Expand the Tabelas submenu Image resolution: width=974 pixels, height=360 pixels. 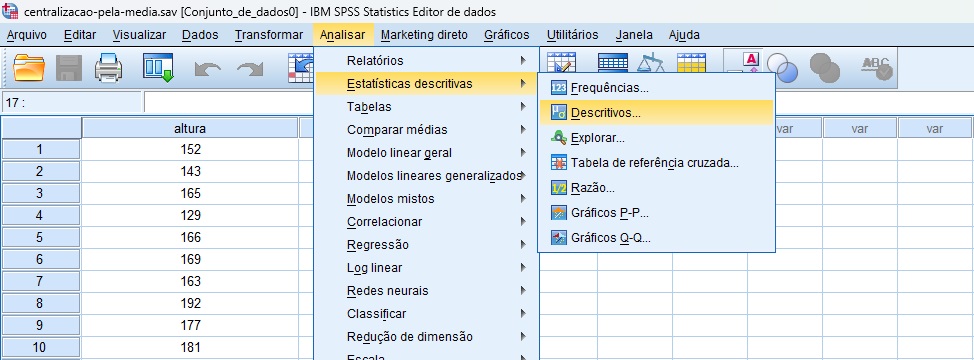pos(426,107)
